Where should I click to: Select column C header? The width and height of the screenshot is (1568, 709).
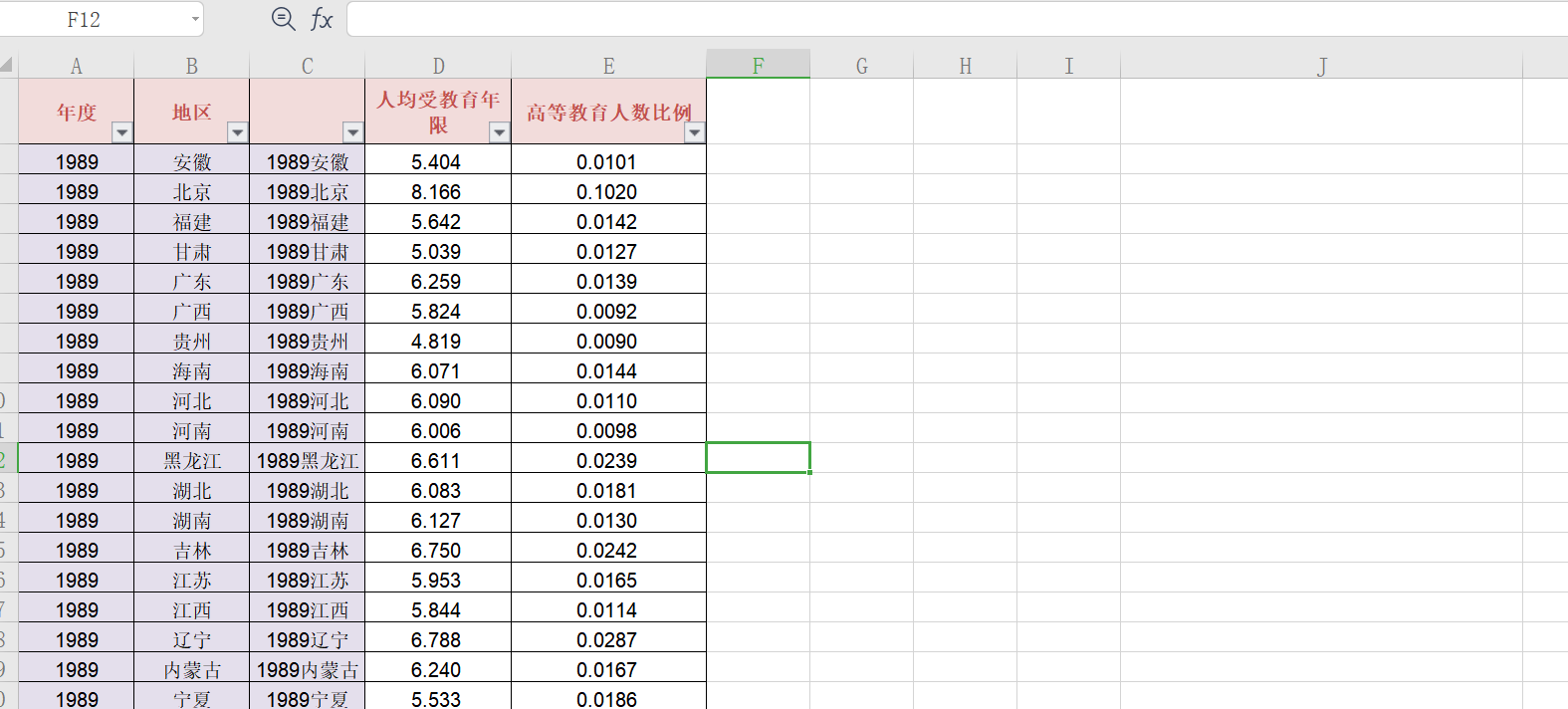308,66
